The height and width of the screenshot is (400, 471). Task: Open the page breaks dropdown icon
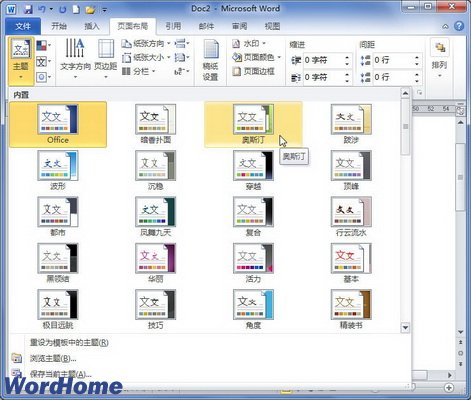point(182,44)
